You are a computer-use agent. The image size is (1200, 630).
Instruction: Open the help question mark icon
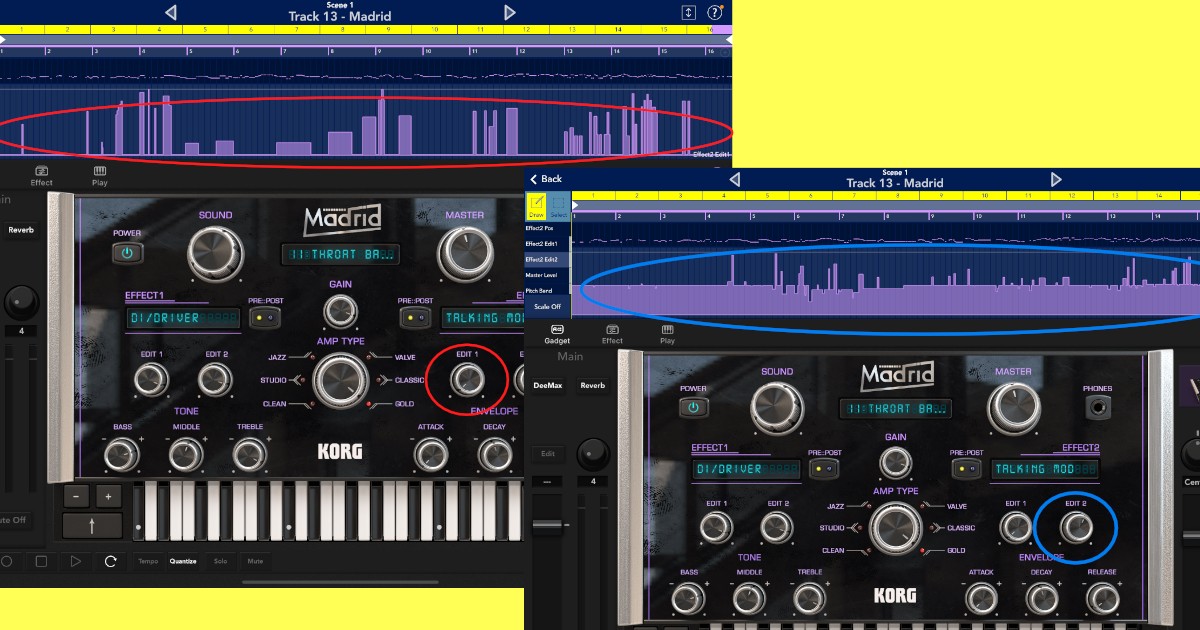[x=715, y=13]
